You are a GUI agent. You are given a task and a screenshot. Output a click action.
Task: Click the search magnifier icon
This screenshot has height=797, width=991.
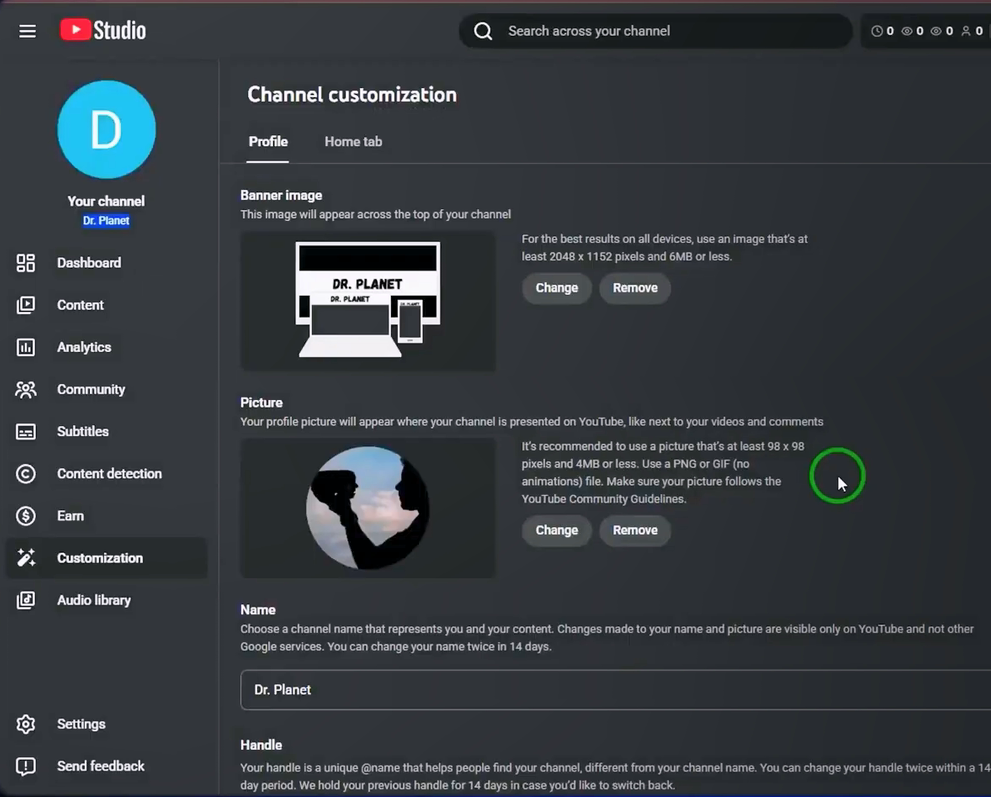tap(483, 31)
